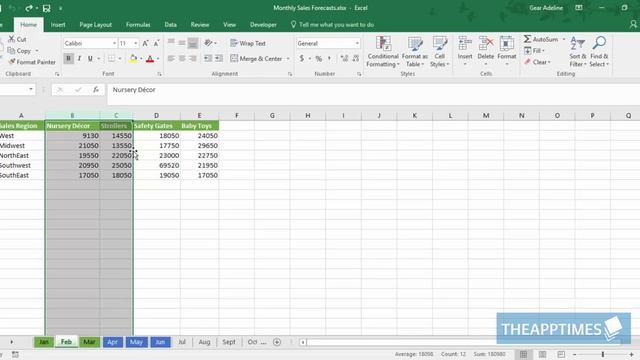Image resolution: width=640 pixels, height=360 pixels.
Task: Toggle Underline formatting
Action: pyautogui.click(x=90, y=58)
